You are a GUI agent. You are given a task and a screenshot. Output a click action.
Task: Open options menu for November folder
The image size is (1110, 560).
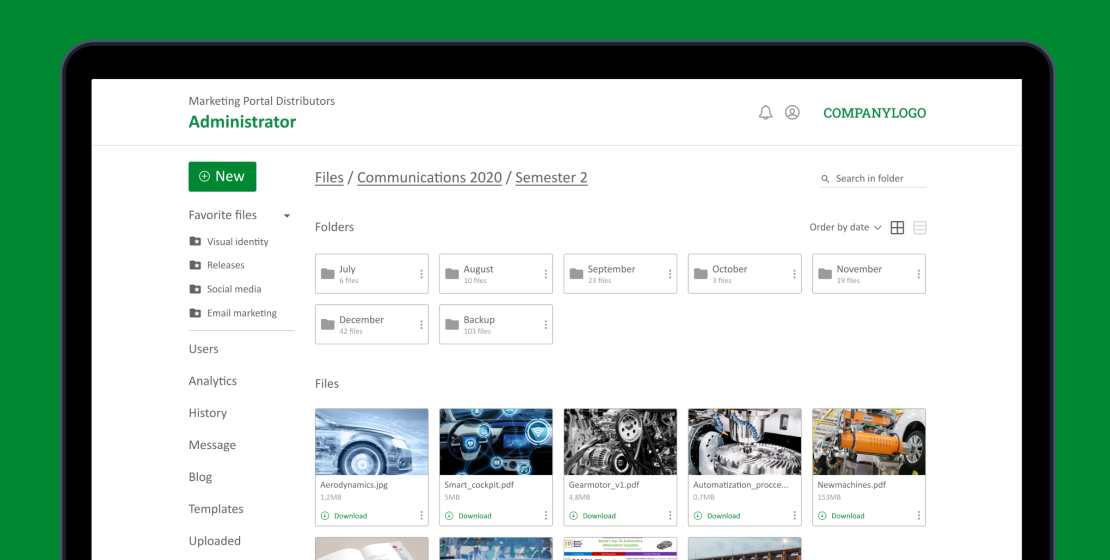coord(919,274)
